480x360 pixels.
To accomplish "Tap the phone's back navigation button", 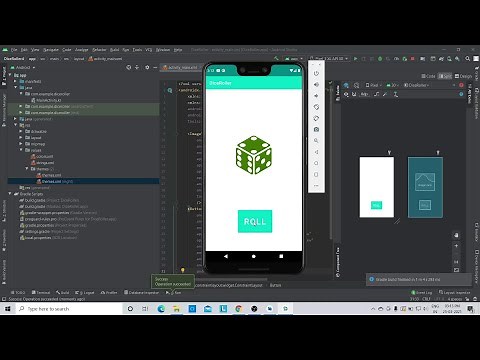I will click(226, 256).
